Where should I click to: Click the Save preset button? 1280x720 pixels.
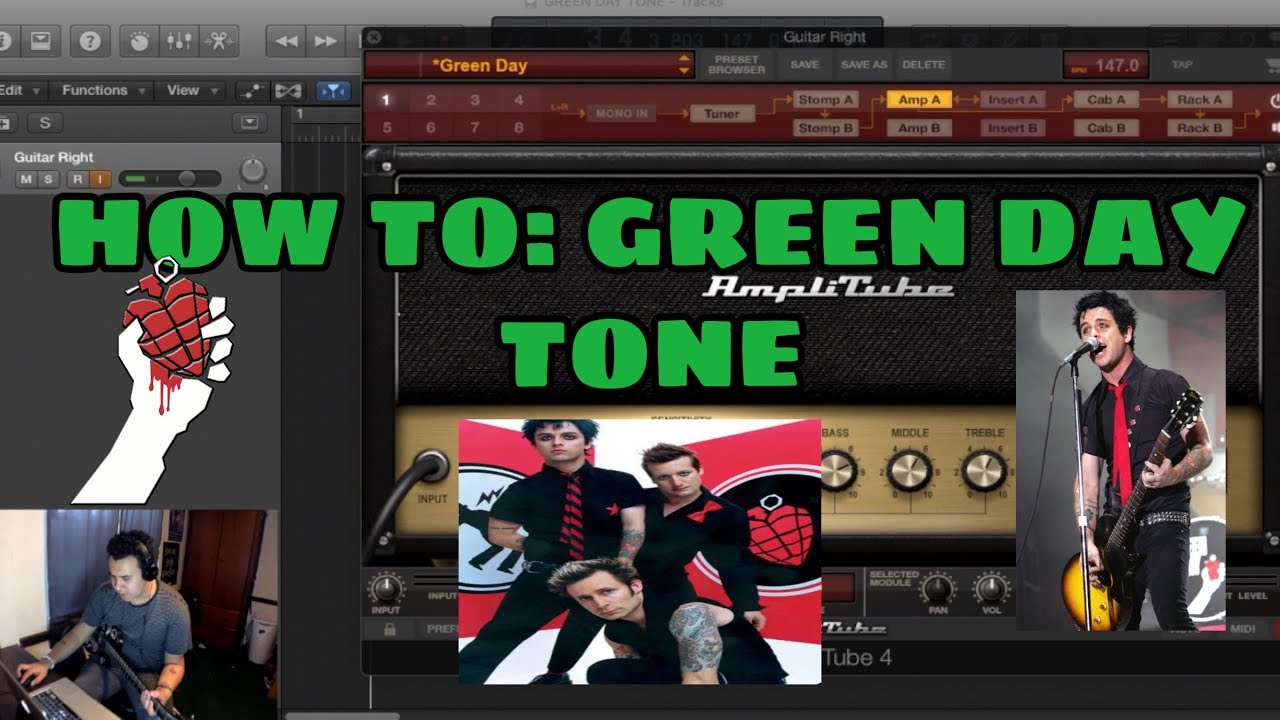[805, 65]
